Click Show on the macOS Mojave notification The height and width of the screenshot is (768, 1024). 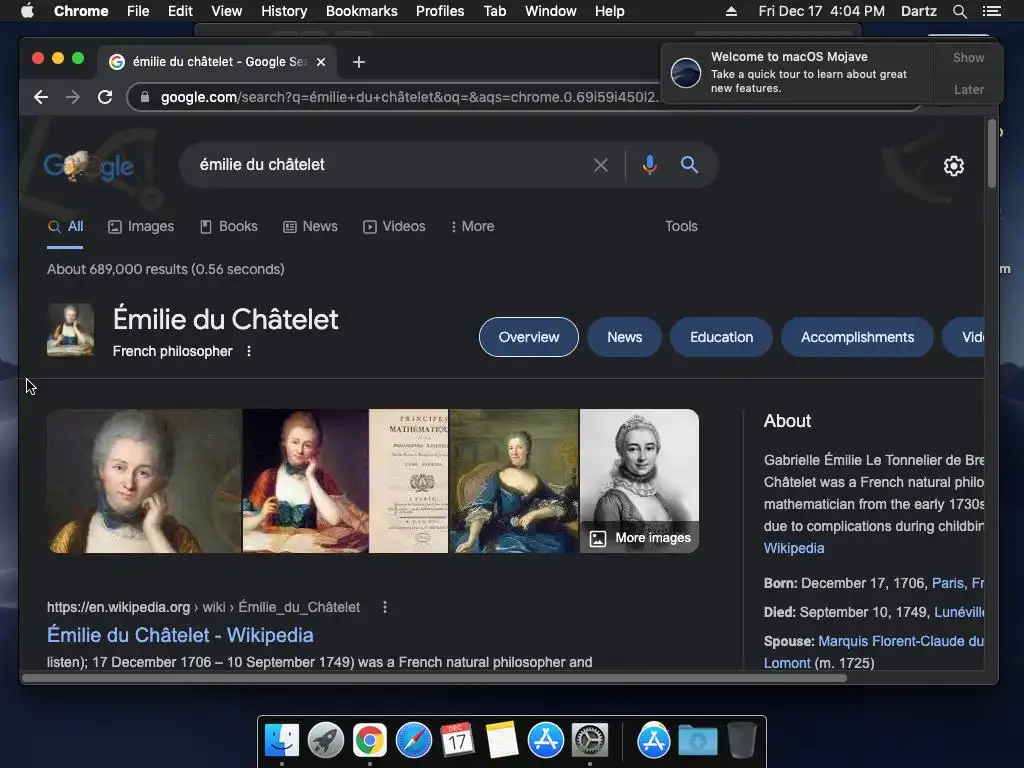968,57
